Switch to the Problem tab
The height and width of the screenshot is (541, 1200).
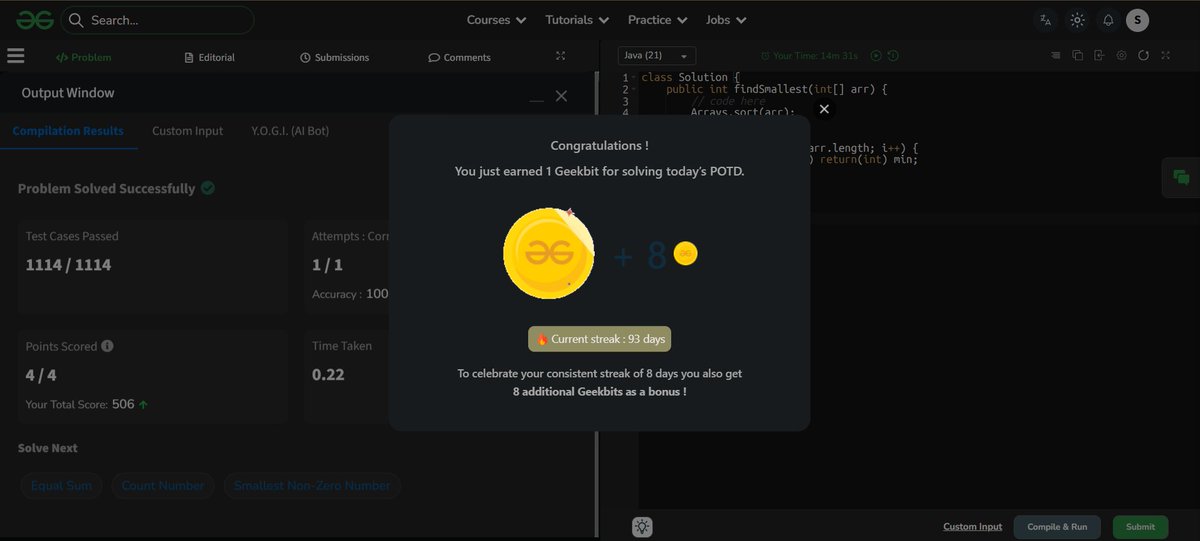coord(84,57)
